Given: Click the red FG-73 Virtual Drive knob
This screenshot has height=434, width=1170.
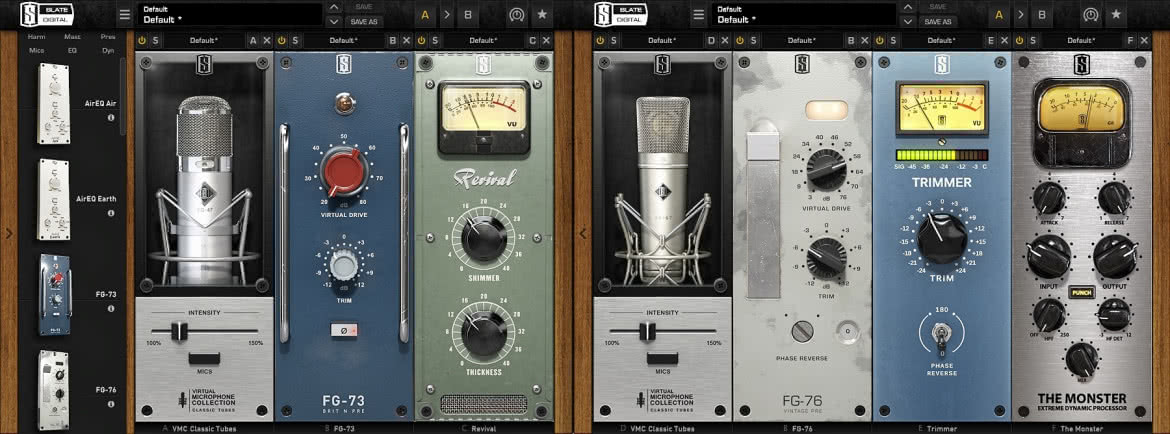Looking at the screenshot, I should tap(344, 172).
